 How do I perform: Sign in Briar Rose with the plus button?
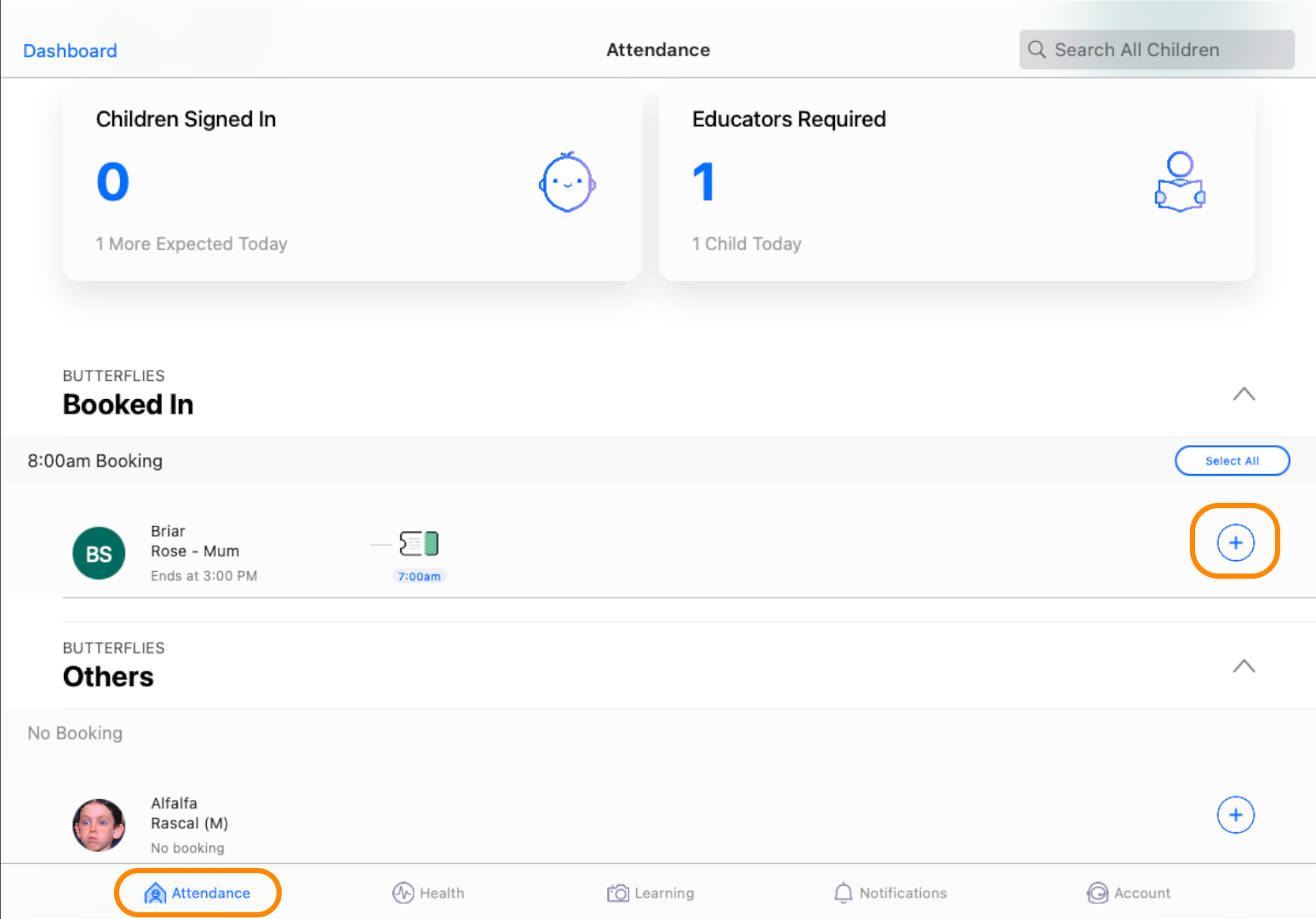(x=1235, y=542)
